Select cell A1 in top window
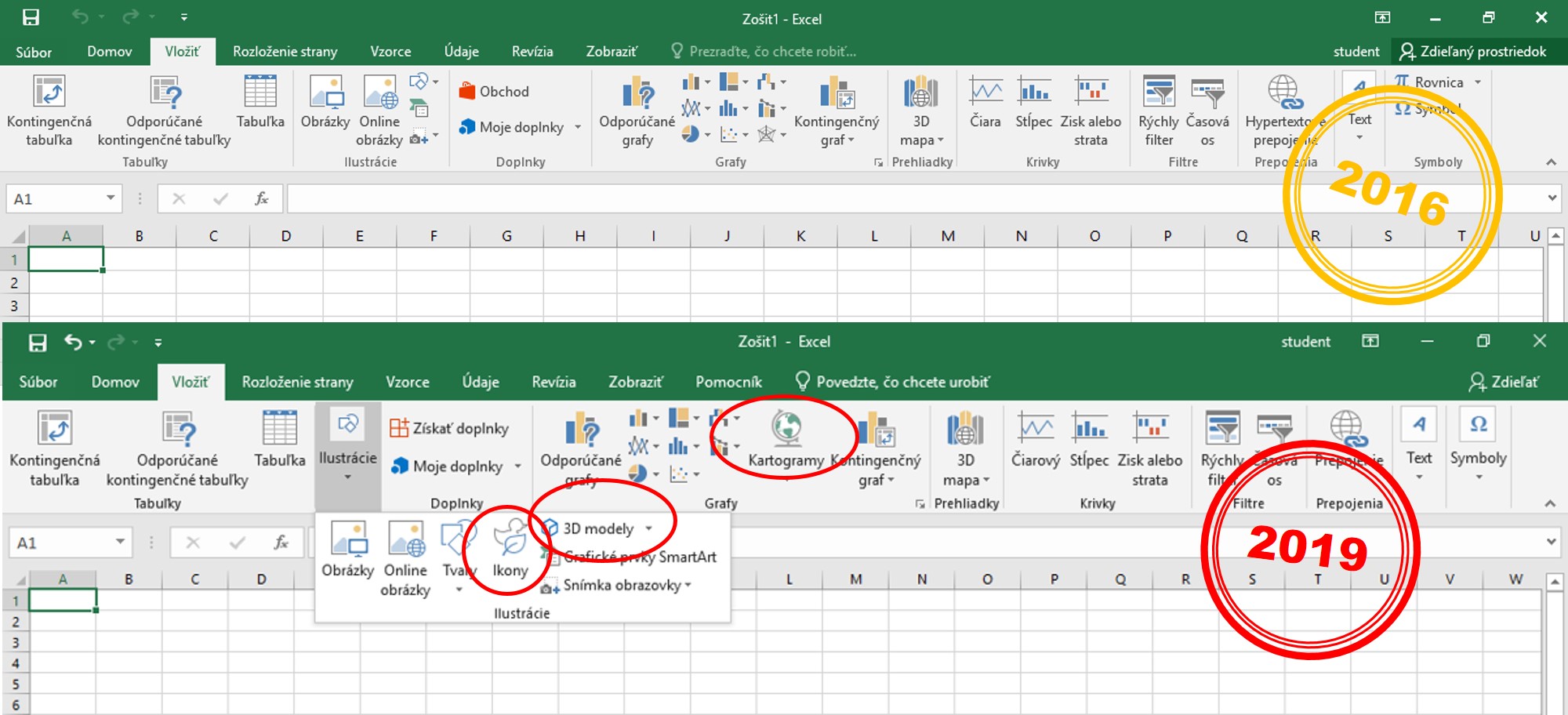The width and height of the screenshot is (1568, 715). click(x=66, y=260)
